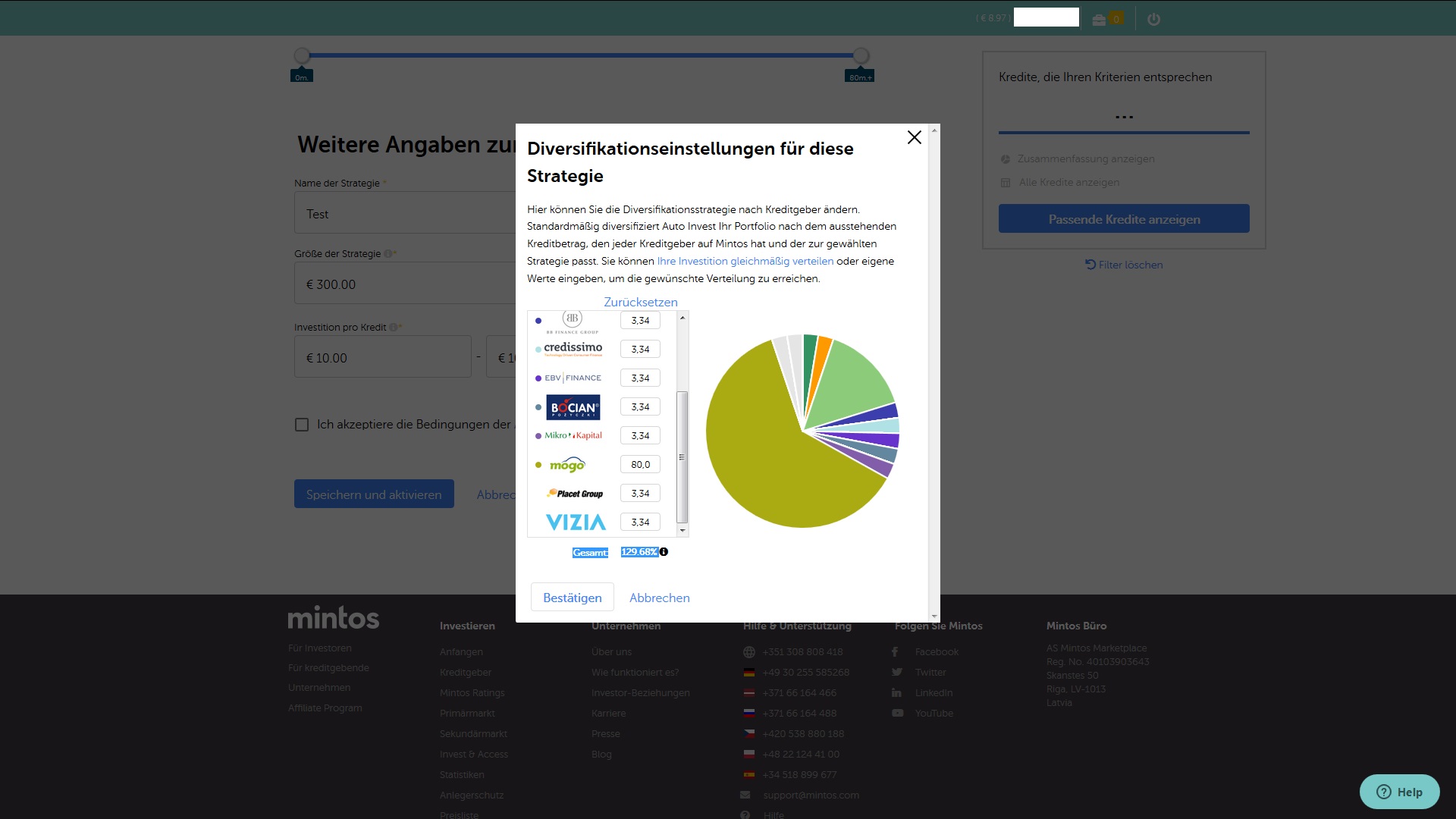The image size is (1456, 819).
Task: Tick the 'Ich akzeptiere die Bedingungen' checkbox
Action: coord(302,425)
